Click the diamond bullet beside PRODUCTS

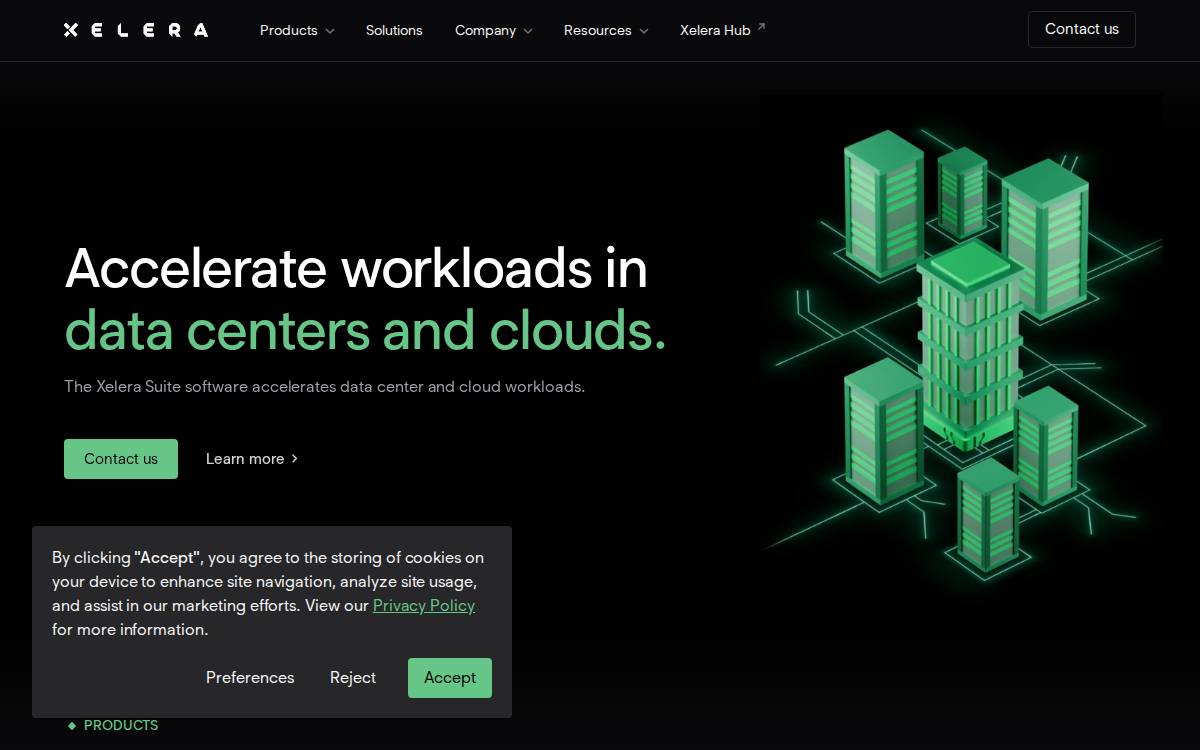point(72,725)
